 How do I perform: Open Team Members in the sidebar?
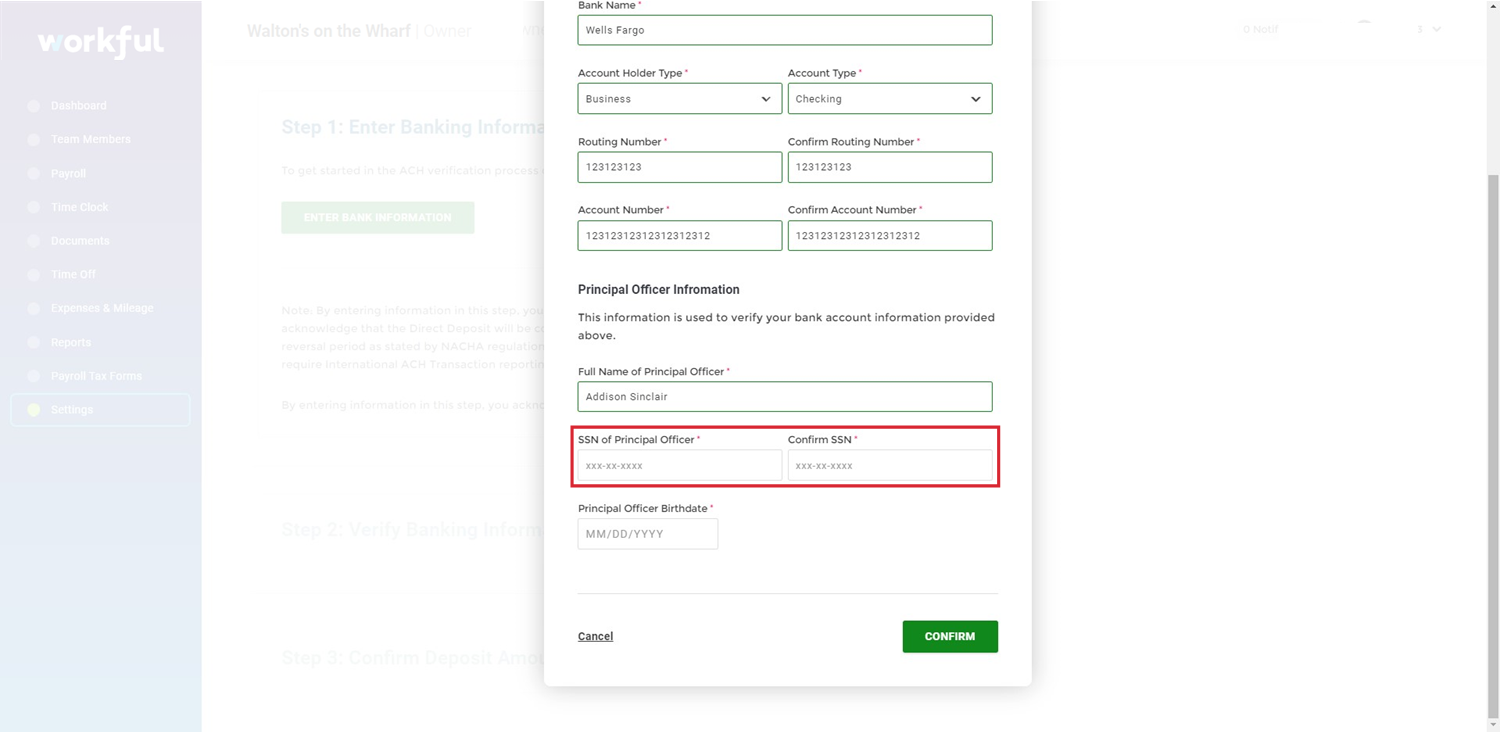tap(91, 139)
